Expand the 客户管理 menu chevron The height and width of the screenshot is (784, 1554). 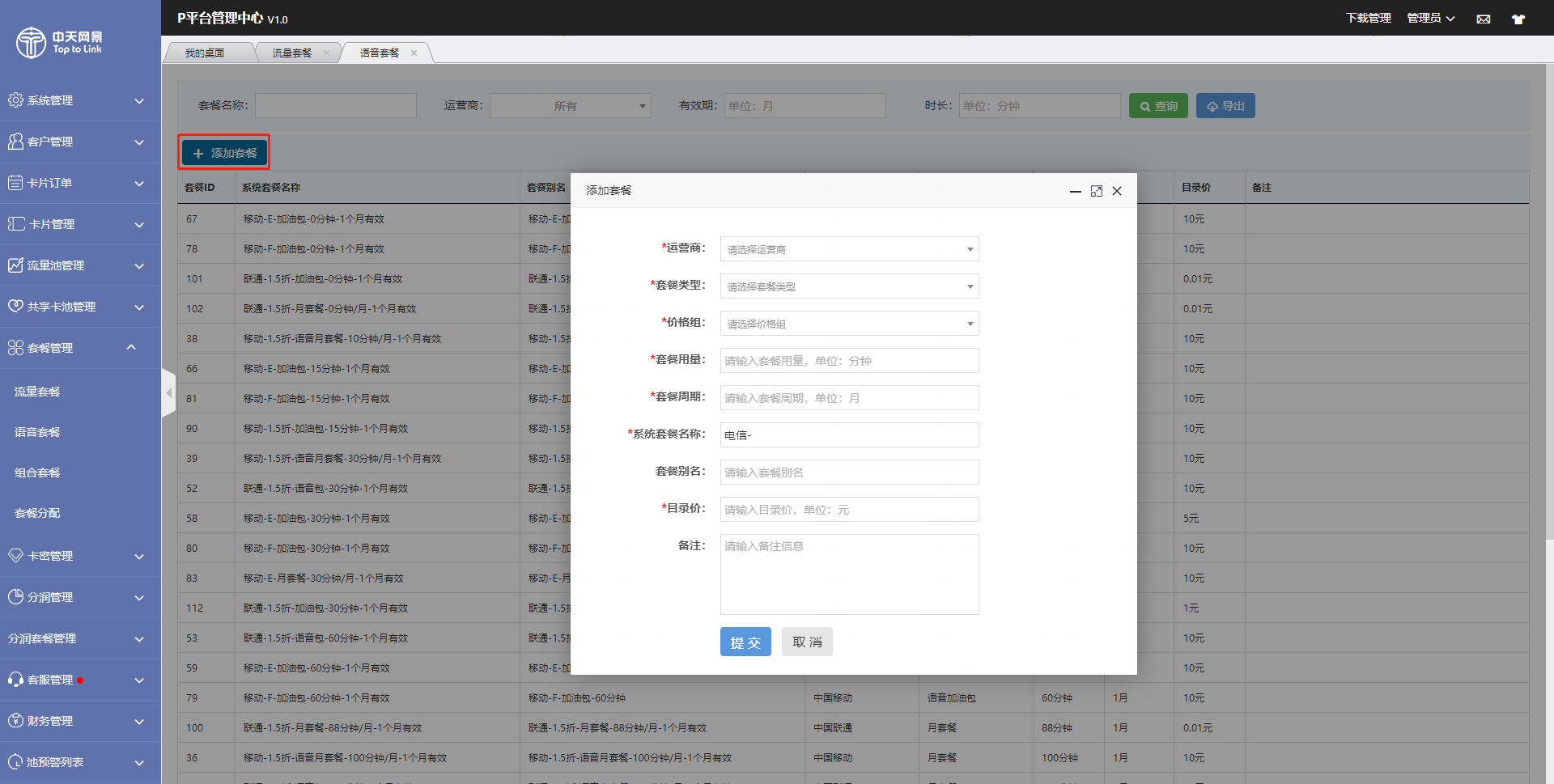click(x=139, y=142)
